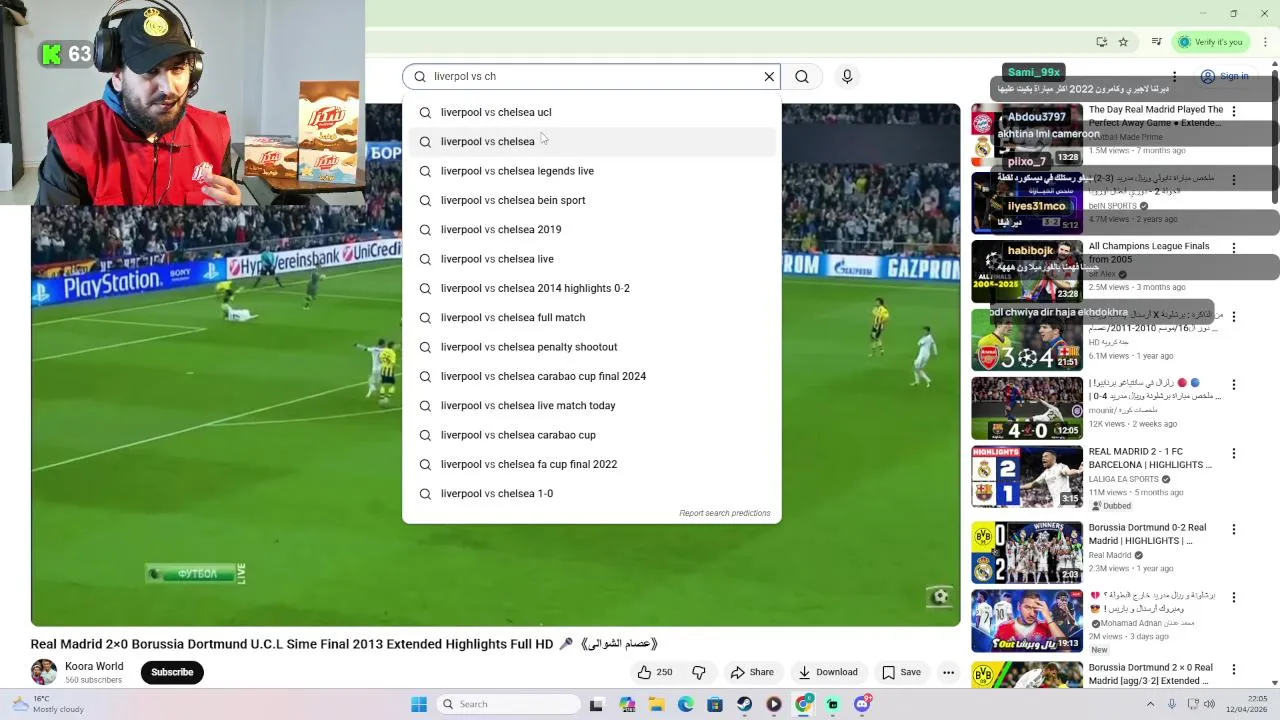The width and height of the screenshot is (1280, 720).
Task: Bookmark this page with star icon
Action: coord(1123,42)
